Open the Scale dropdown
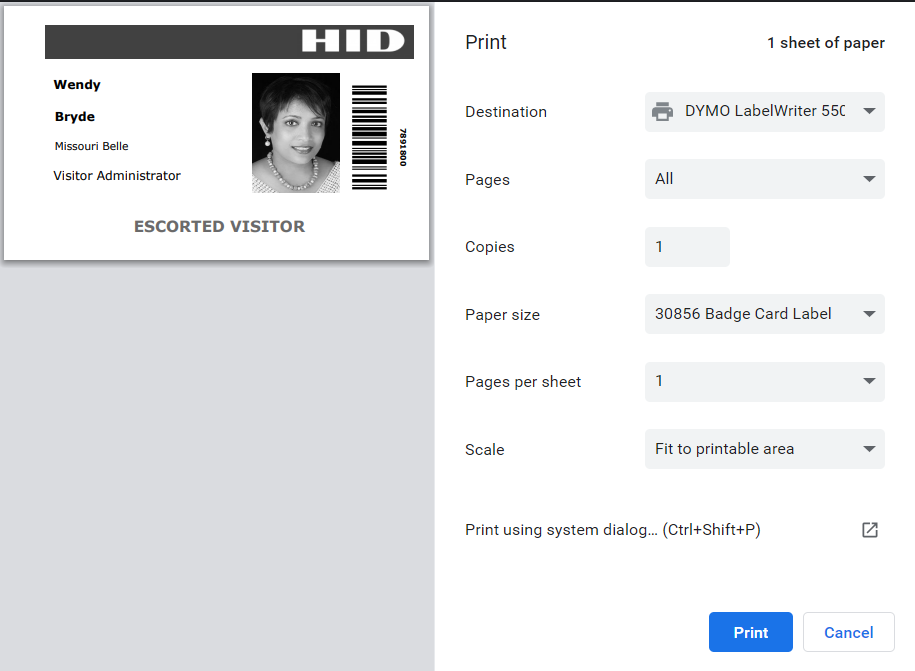 click(x=764, y=449)
